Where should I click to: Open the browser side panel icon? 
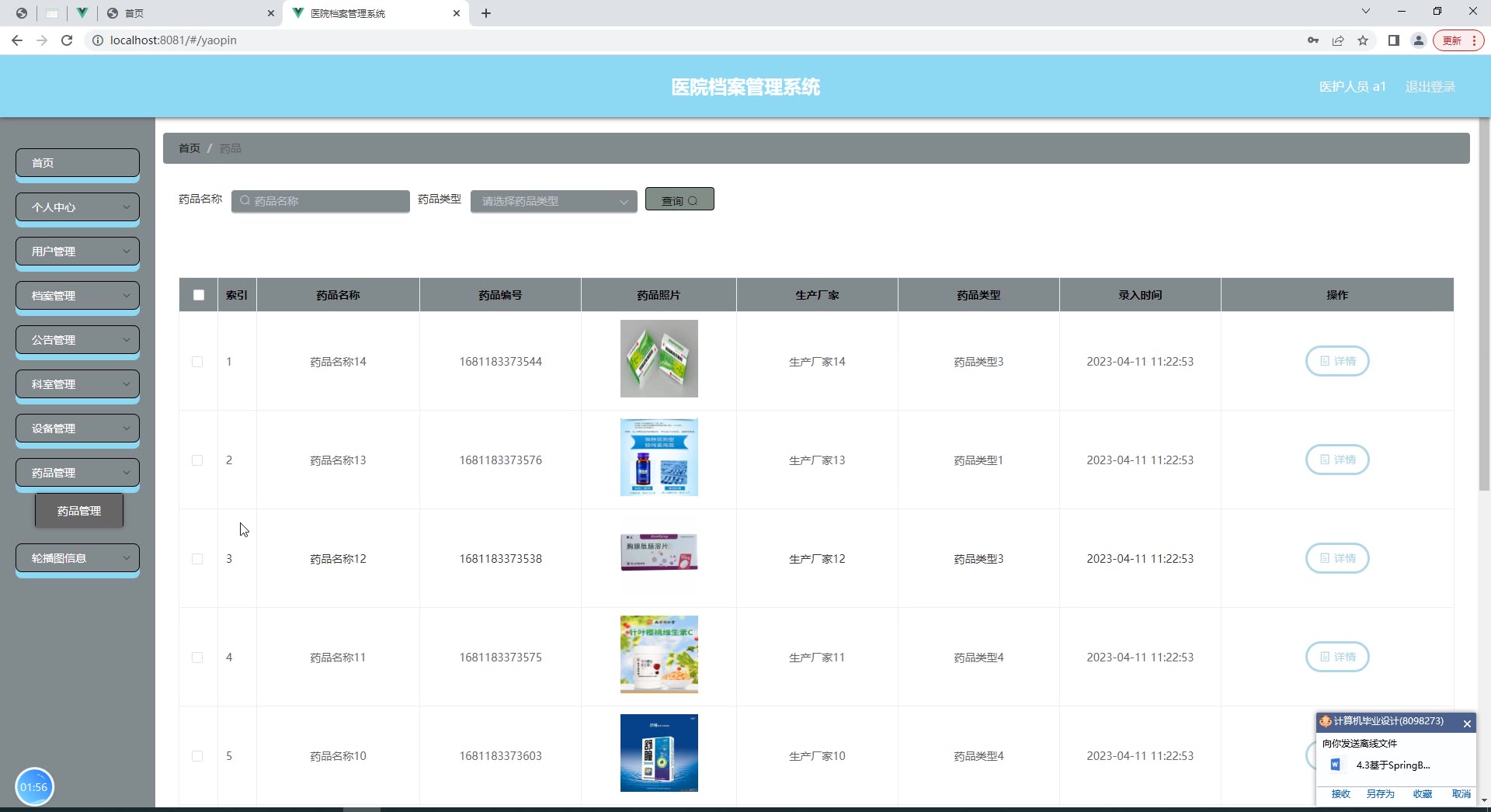point(1394,40)
